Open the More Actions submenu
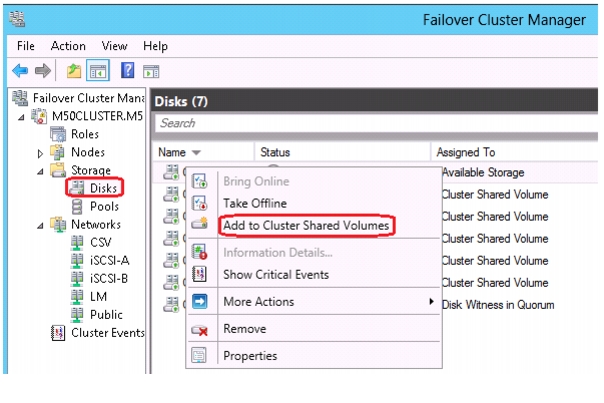This screenshot has width=604, height=403. [258, 302]
